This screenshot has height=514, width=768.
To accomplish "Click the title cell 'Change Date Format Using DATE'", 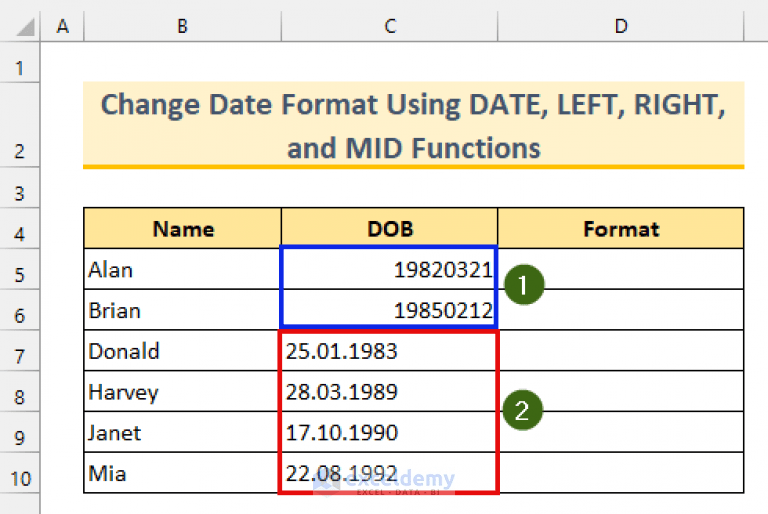I will [x=413, y=125].
